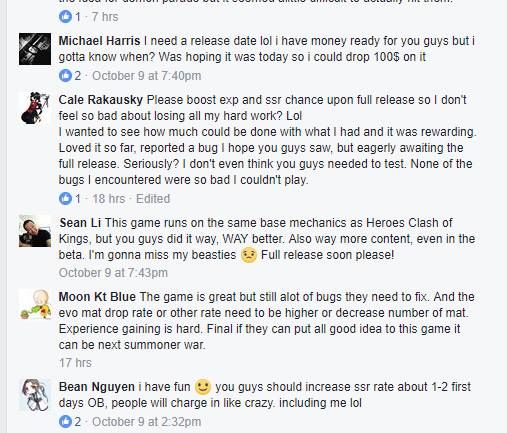
Task: Click October 9 at 7:40pm timestamp
Action: click(146, 76)
